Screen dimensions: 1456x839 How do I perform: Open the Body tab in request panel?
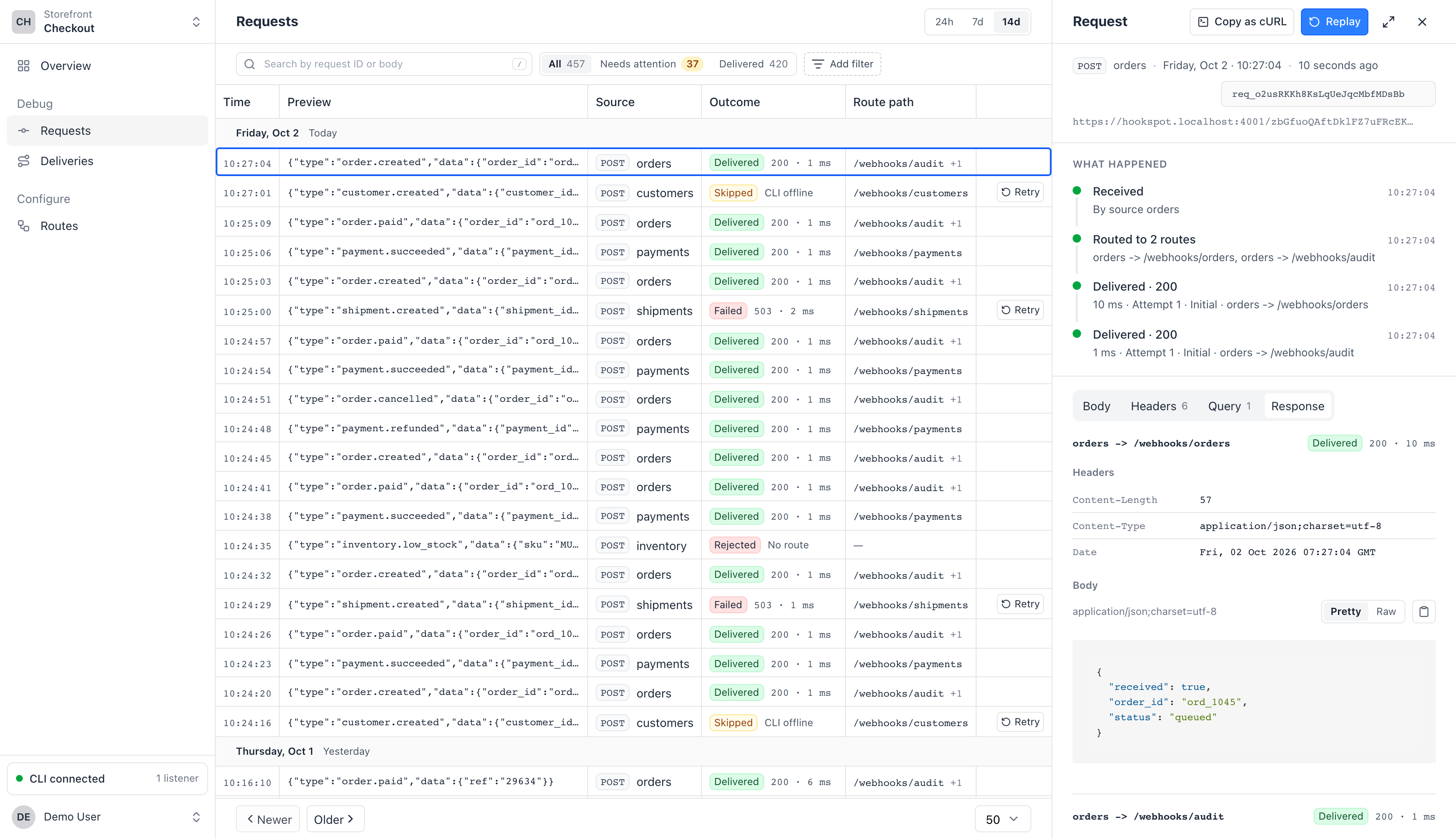[x=1096, y=406]
